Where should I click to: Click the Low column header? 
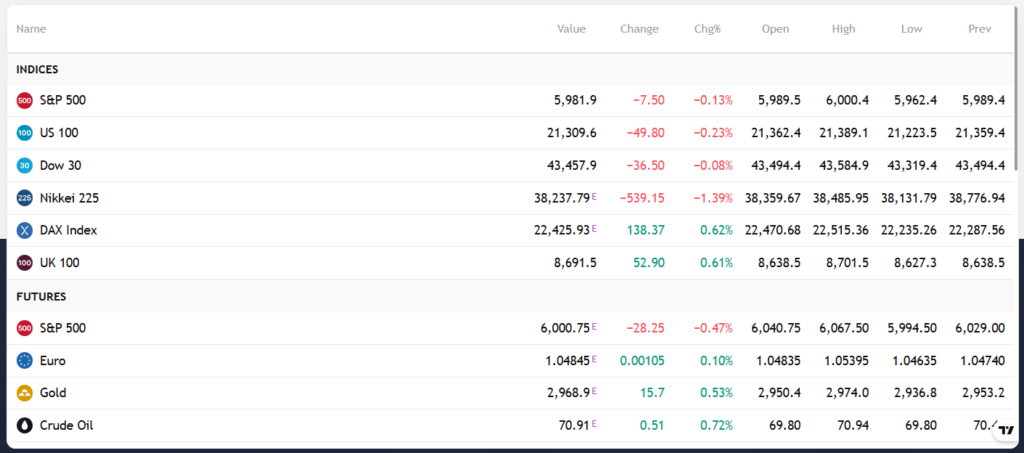coord(912,29)
